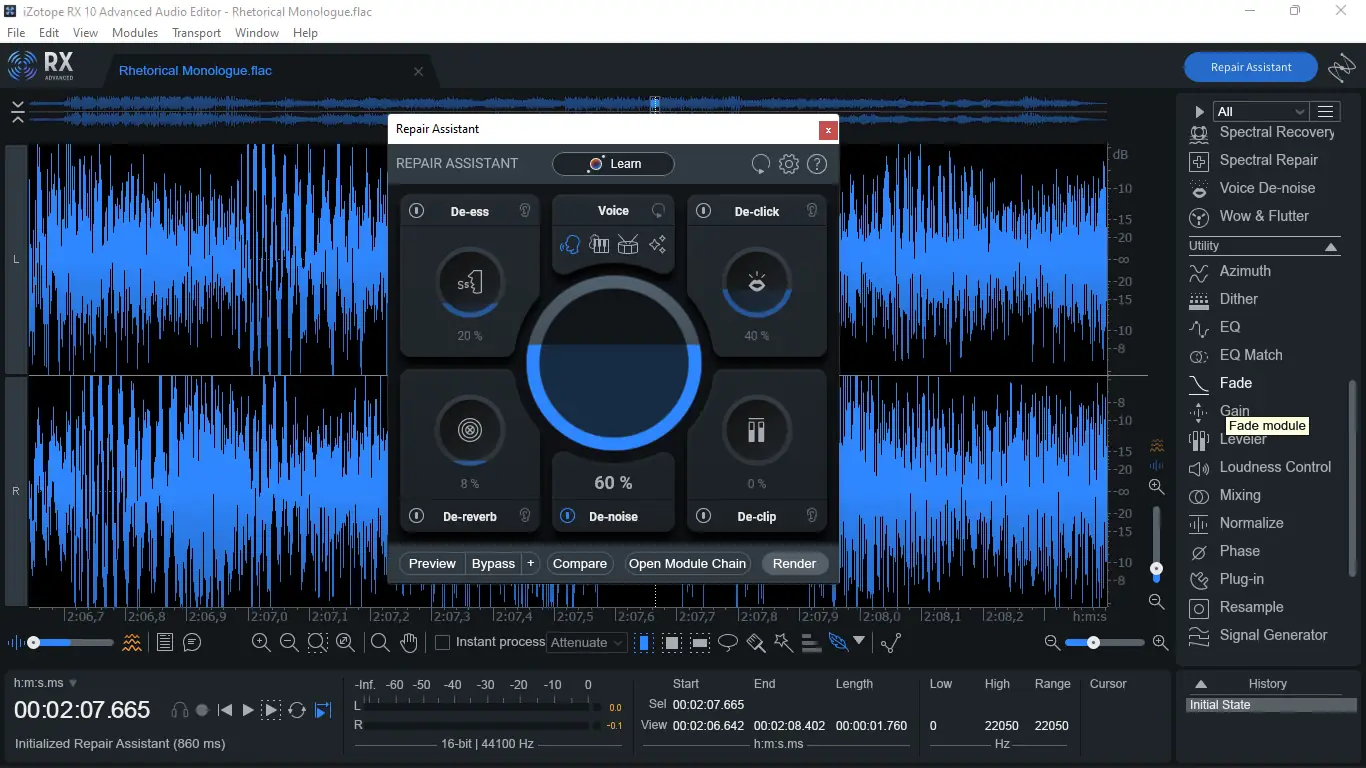Open the Attenuate mode dropdown
This screenshot has width=1366, height=768.
click(x=587, y=643)
